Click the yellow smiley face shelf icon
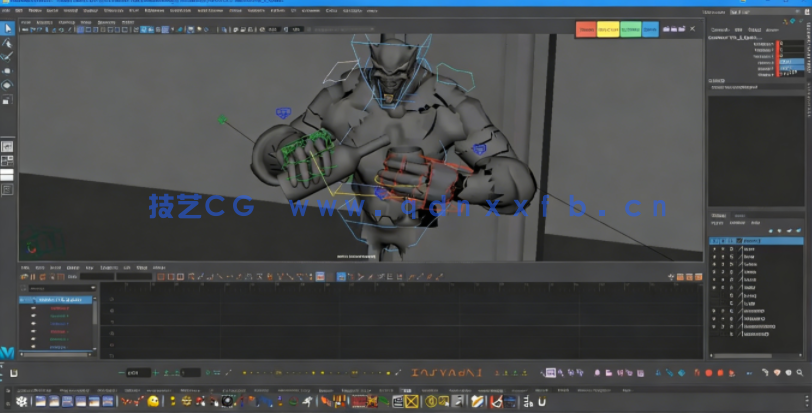Screen dimensions: 812x413 pyautogui.click(x=153, y=401)
